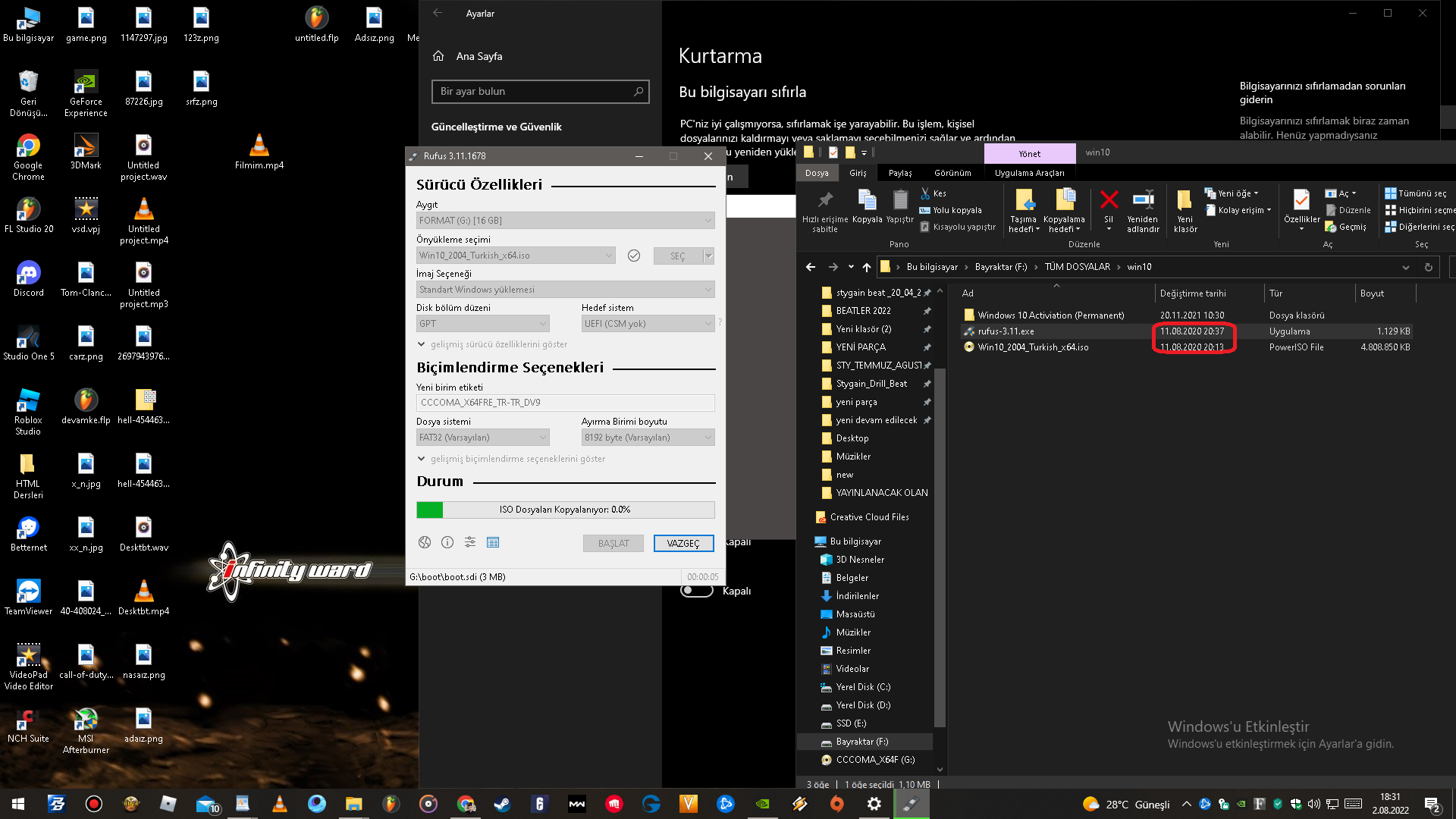
Task: Click checksum checkmark icon beside ISO selection
Action: point(634,256)
